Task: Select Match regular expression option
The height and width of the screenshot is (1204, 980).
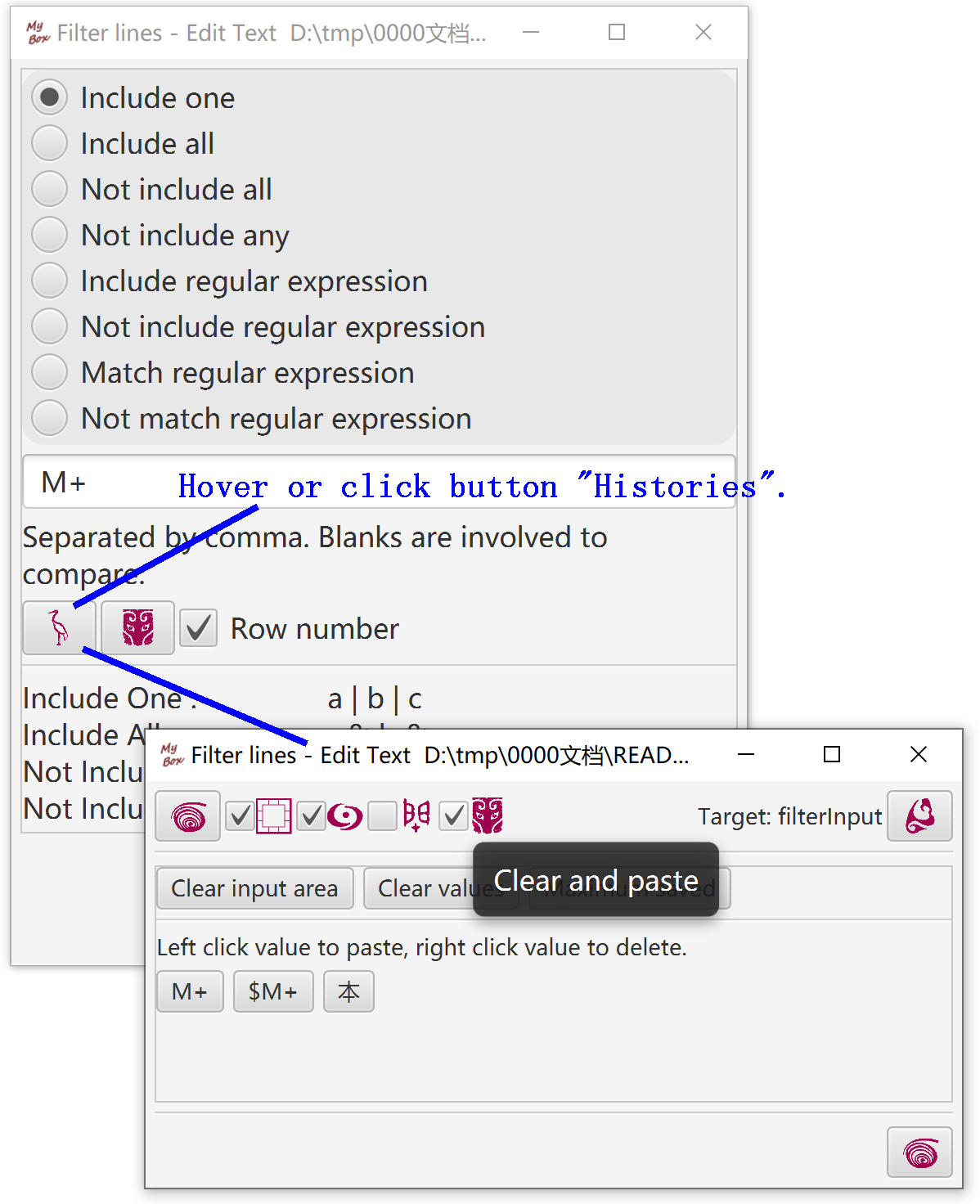Action: (50, 373)
